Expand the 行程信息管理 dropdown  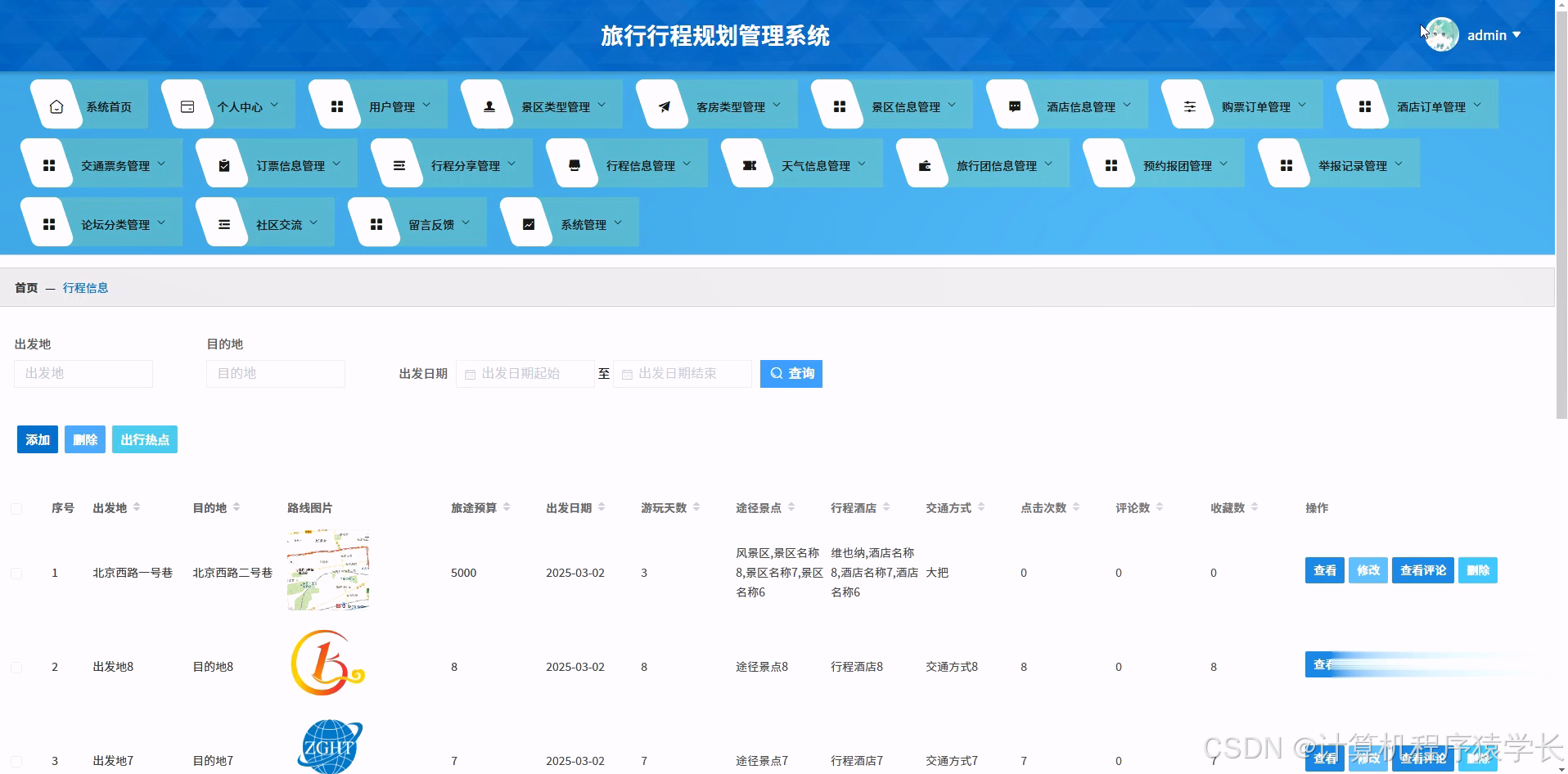pyautogui.click(x=642, y=164)
